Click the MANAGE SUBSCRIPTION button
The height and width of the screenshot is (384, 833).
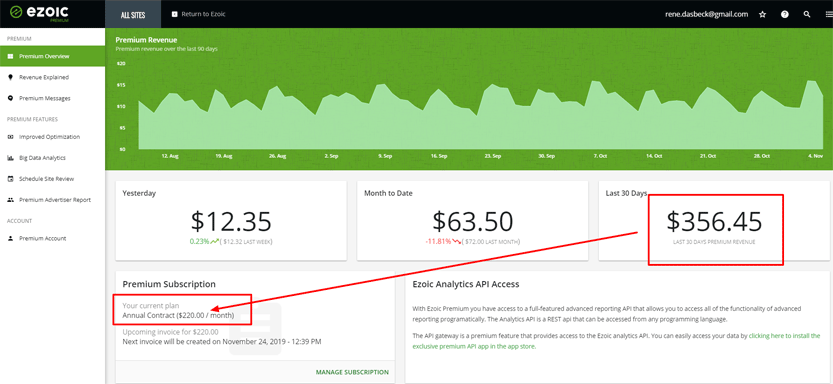[x=352, y=372]
